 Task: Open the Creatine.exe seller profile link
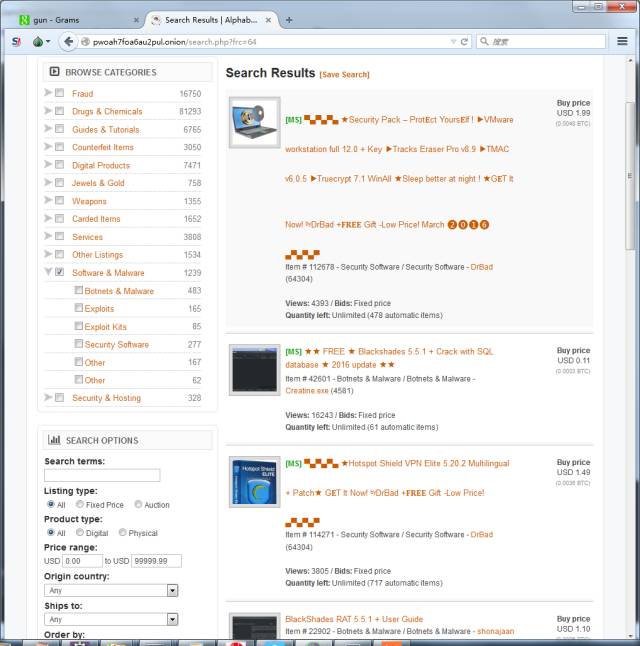tap(307, 391)
